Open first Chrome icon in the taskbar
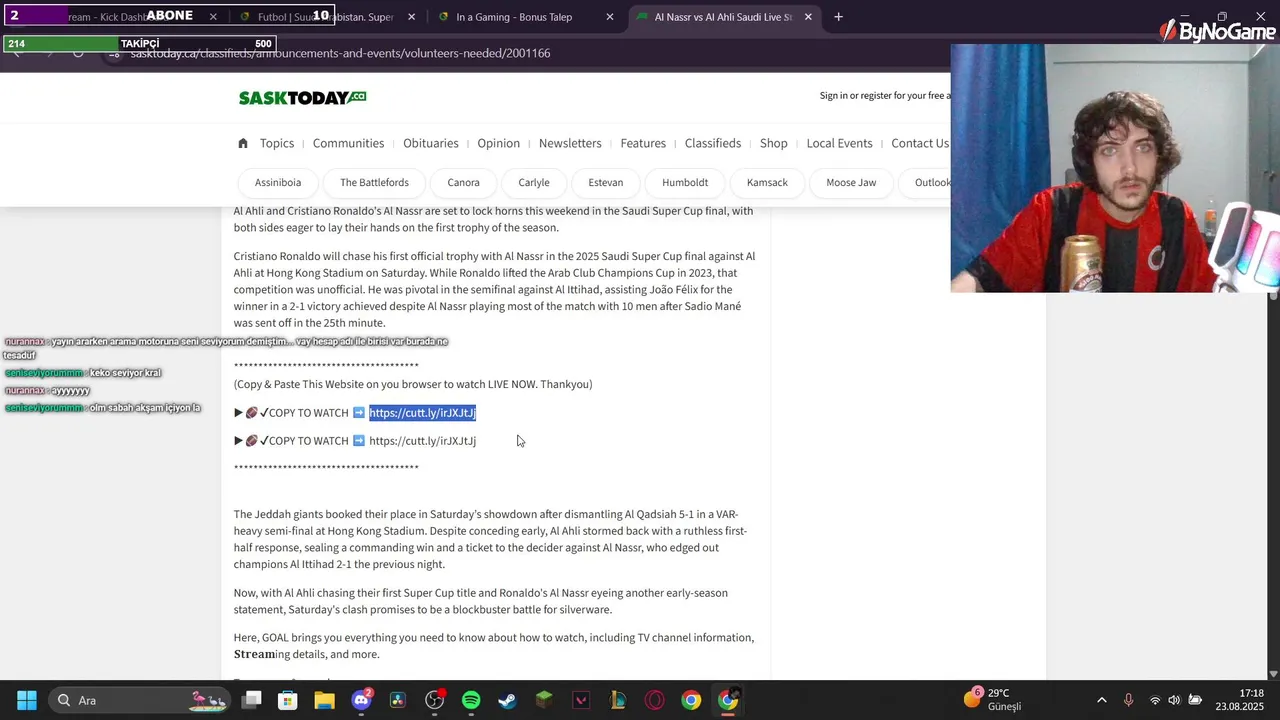Viewport: 1280px width, 720px height. 691,700
